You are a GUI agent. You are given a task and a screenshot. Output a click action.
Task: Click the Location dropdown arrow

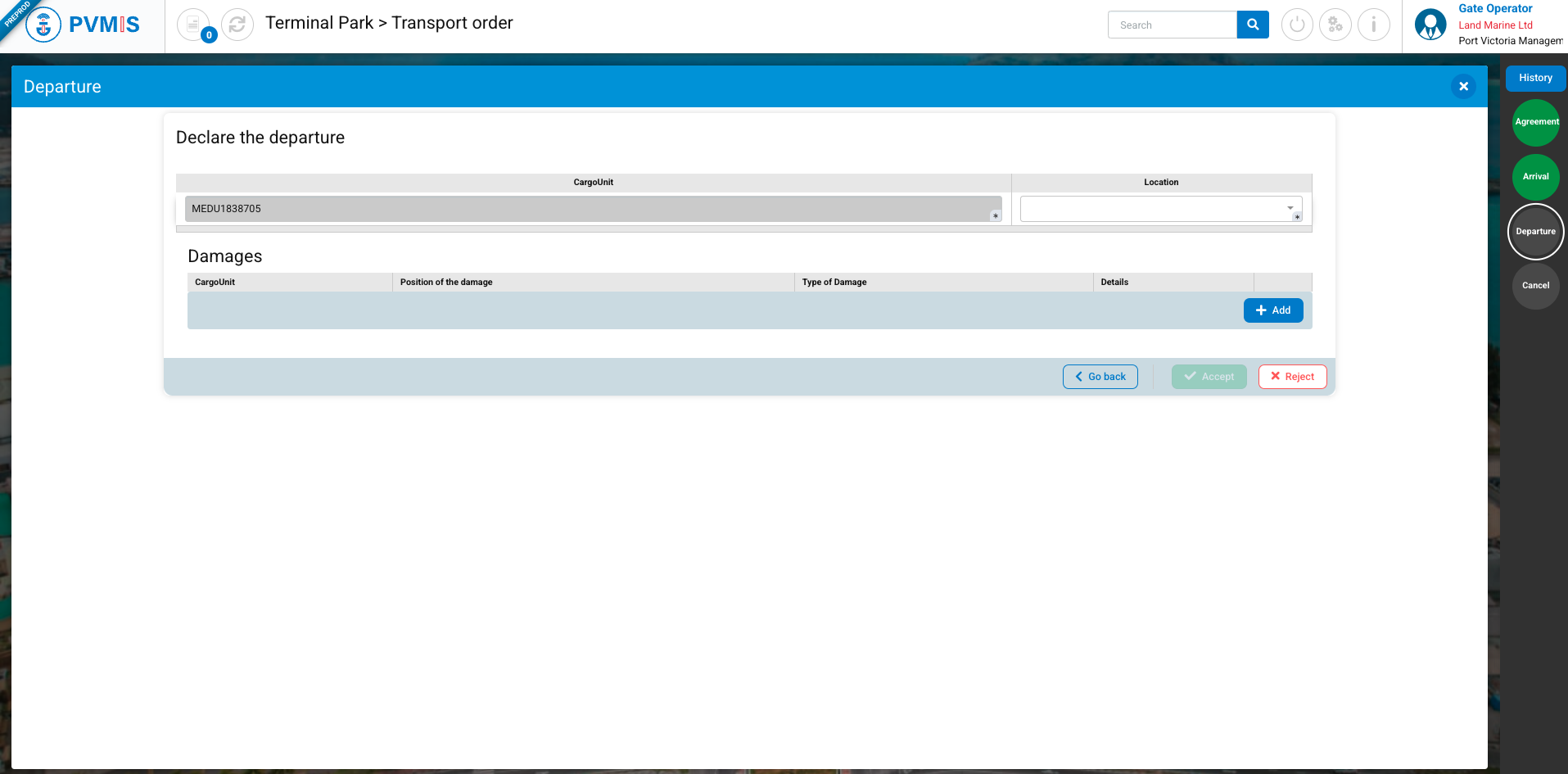[x=1290, y=208]
